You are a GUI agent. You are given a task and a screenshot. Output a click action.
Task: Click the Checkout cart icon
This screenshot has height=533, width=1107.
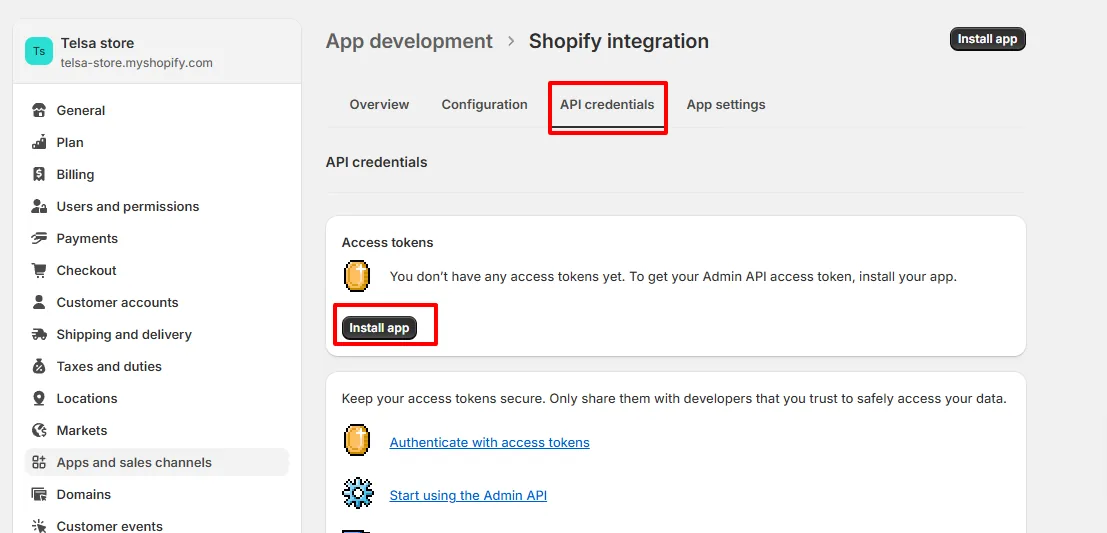tap(39, 270)
